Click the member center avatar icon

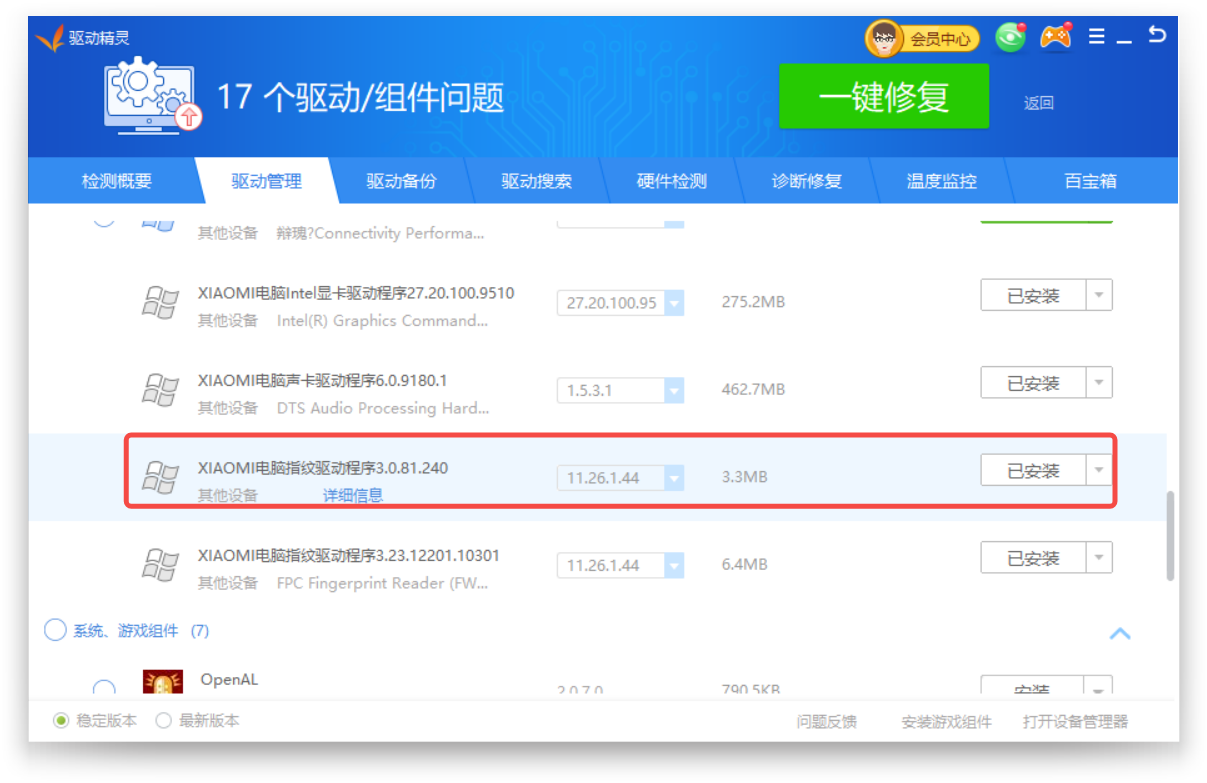tap(884, 39)
